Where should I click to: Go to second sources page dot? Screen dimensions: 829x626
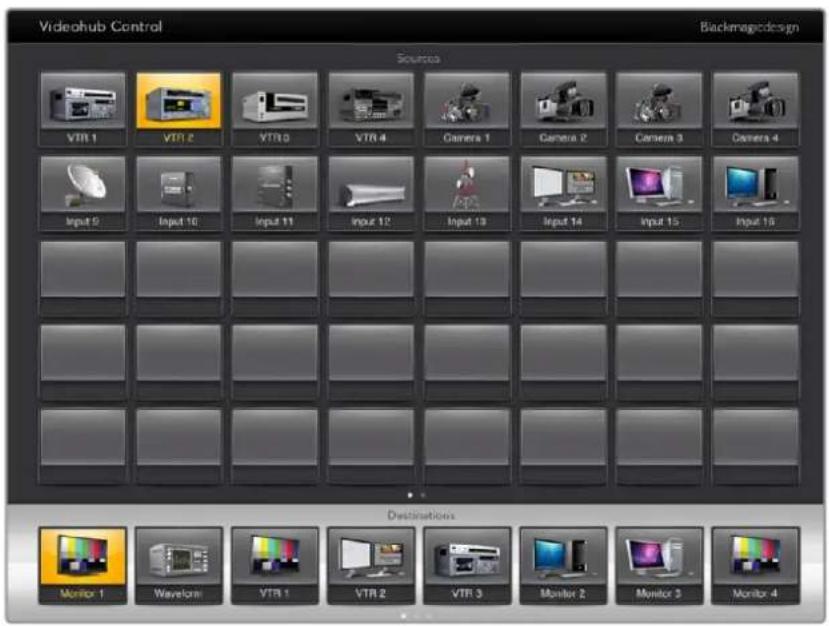pyautogui.click(x=422, y=495)
